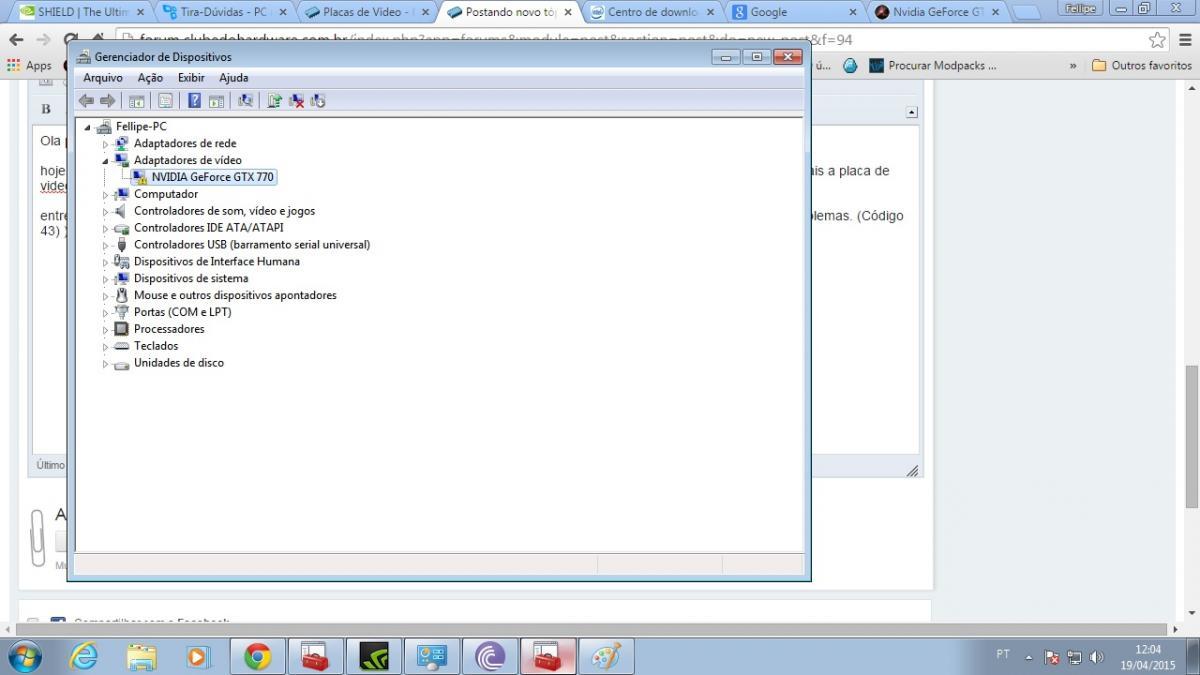
Task: Click the Chrome back navigation arrow
Action: (16, 40)
